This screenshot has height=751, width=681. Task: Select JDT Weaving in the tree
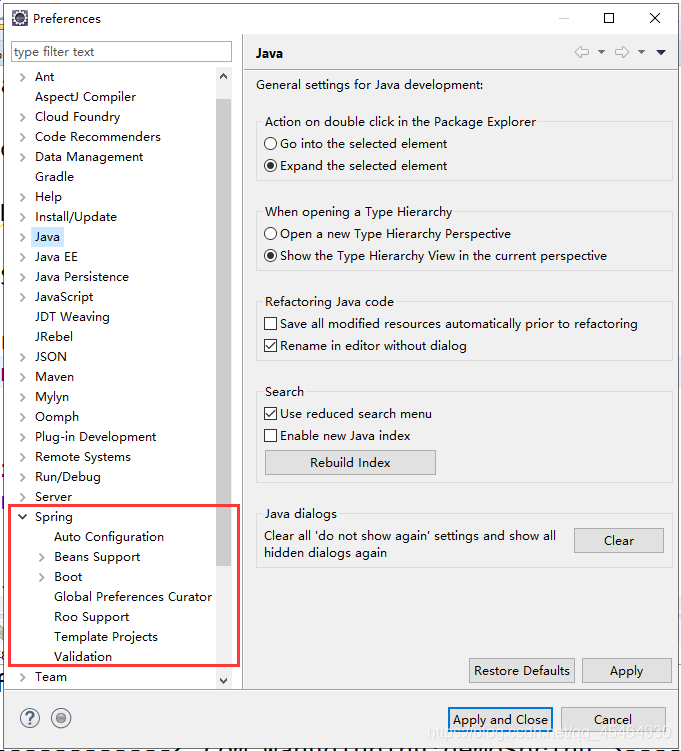(x=72, y=317)
